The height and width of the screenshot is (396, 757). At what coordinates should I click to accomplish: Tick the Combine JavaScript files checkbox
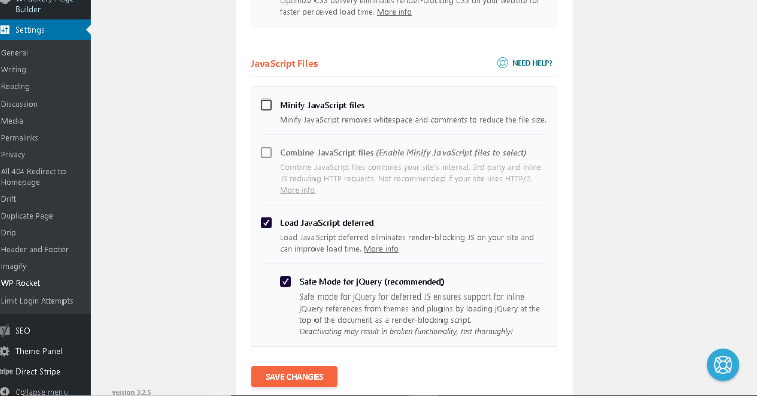266,153
